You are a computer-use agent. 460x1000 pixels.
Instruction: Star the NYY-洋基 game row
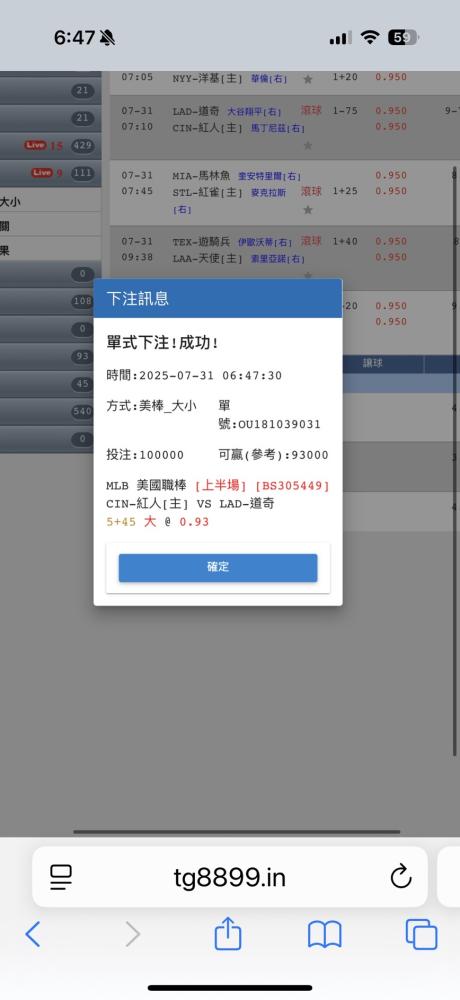pos(308,79)
